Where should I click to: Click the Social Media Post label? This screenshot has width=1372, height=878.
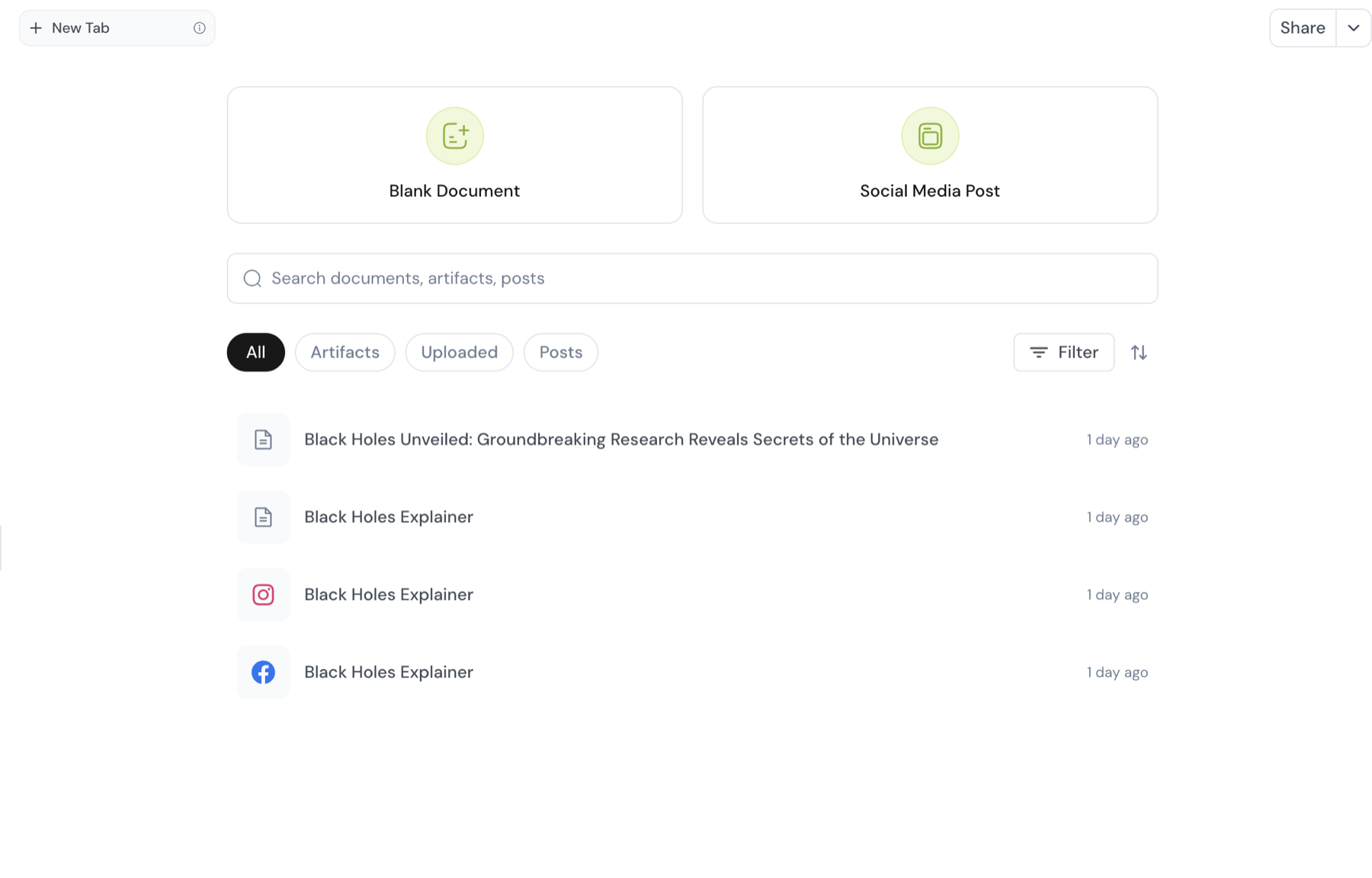click(x=930, y=191)
